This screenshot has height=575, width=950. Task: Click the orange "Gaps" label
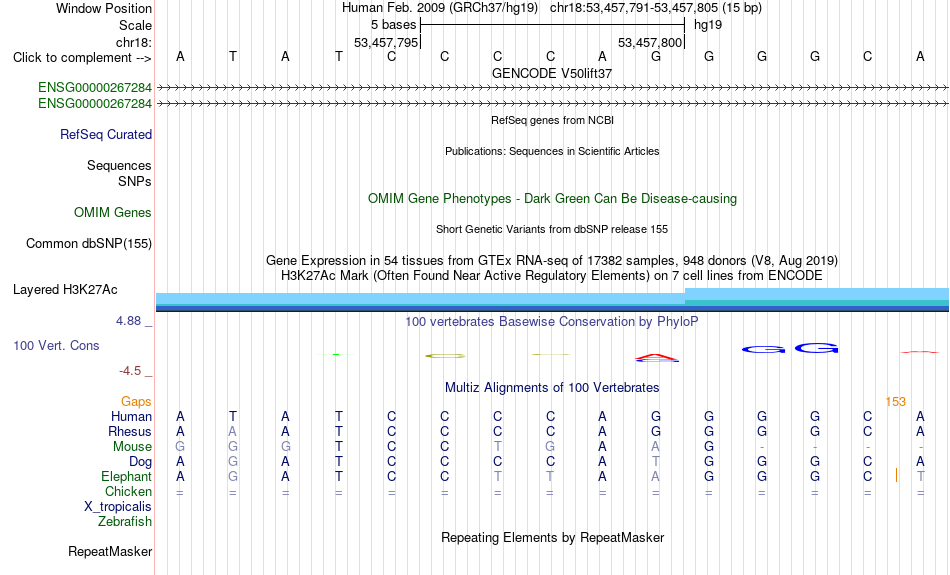tap(136, 402)
